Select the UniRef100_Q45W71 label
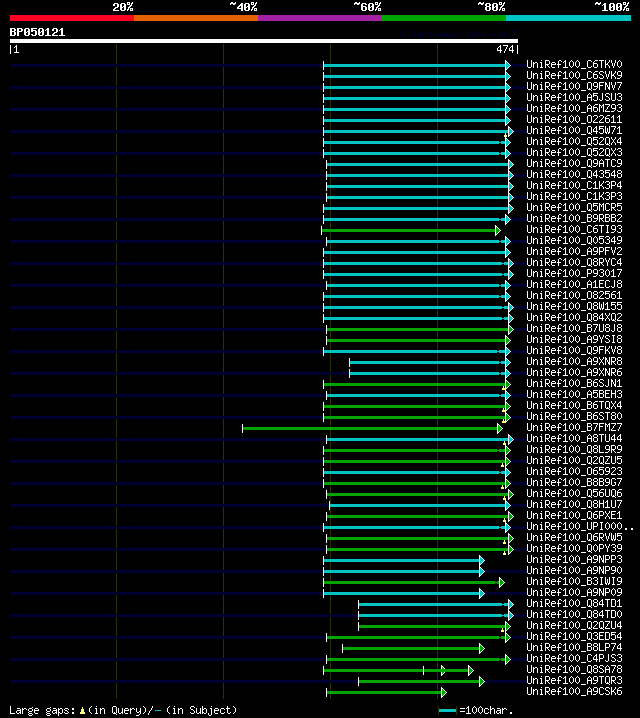Viewport: 640px width, 718px height. (x=574, y=130)
